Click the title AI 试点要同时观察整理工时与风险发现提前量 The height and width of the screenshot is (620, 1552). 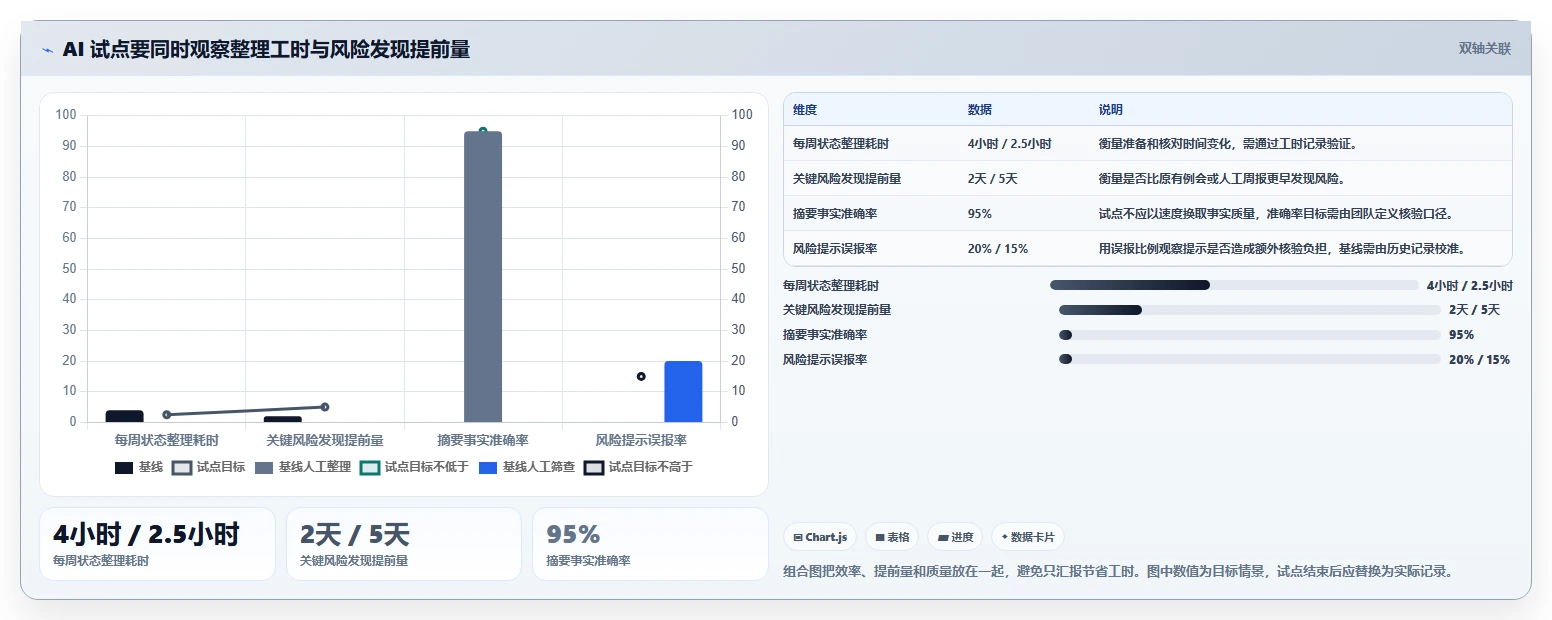pos(266,50)
